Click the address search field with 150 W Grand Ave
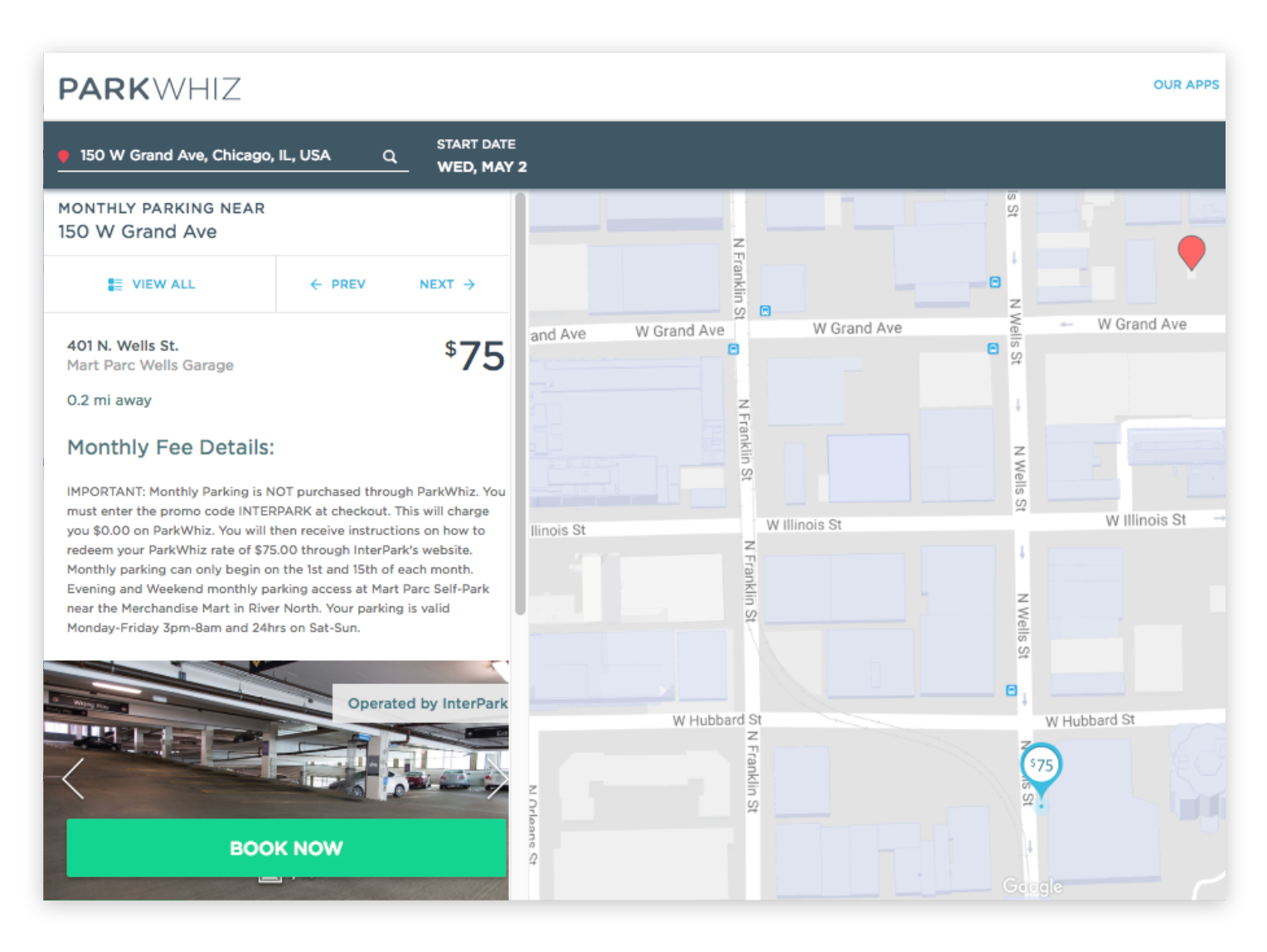Viewport: 1267px width, 952px height. (233, 156)
